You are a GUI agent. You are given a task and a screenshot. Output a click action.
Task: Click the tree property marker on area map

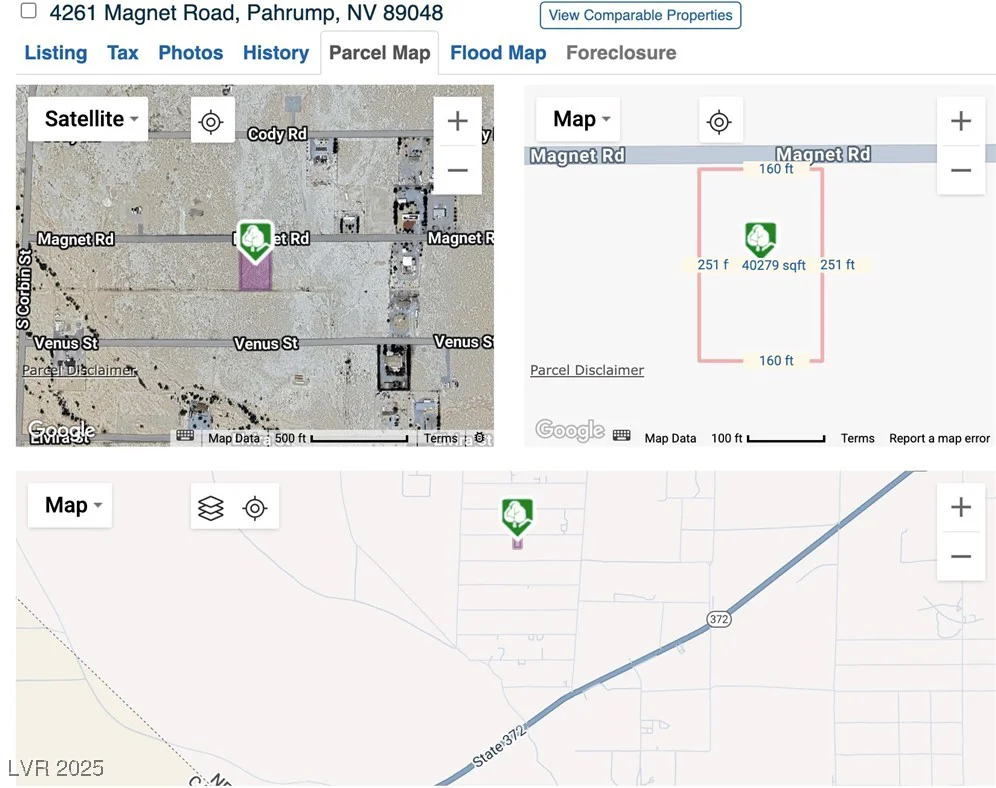518,517
